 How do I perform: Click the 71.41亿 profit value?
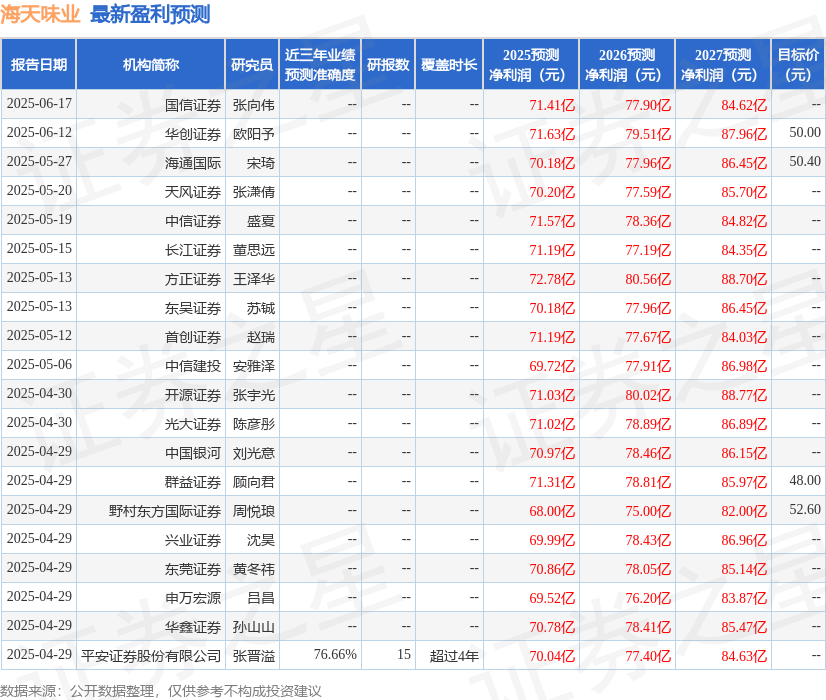(552, 105)
